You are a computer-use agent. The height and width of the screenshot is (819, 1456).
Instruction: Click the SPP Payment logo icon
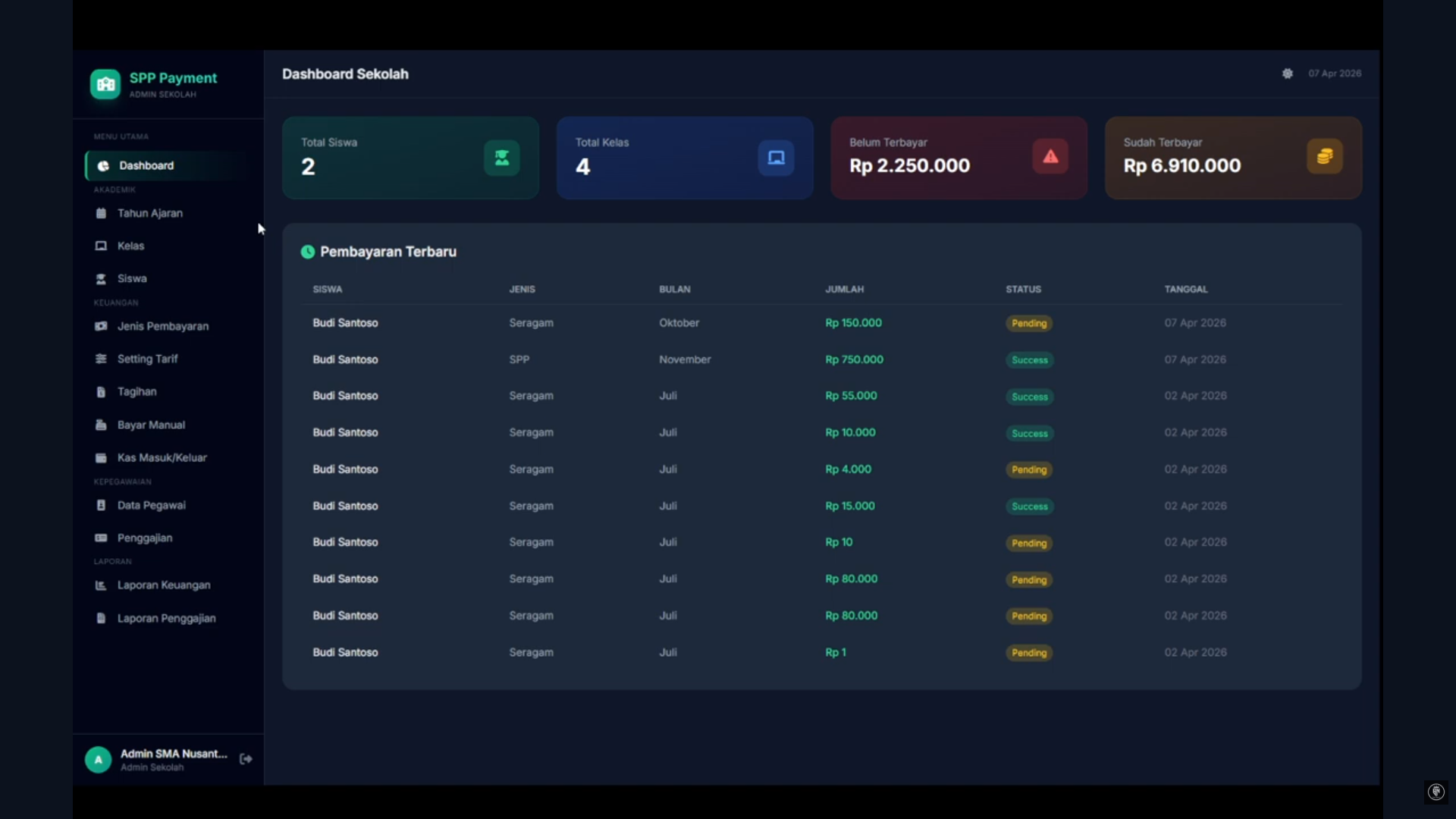tap(105, 84)
